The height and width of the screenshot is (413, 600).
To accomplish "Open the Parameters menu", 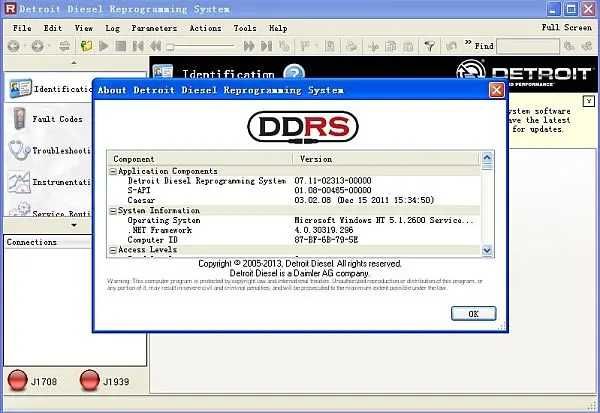I will pos(154,28).
